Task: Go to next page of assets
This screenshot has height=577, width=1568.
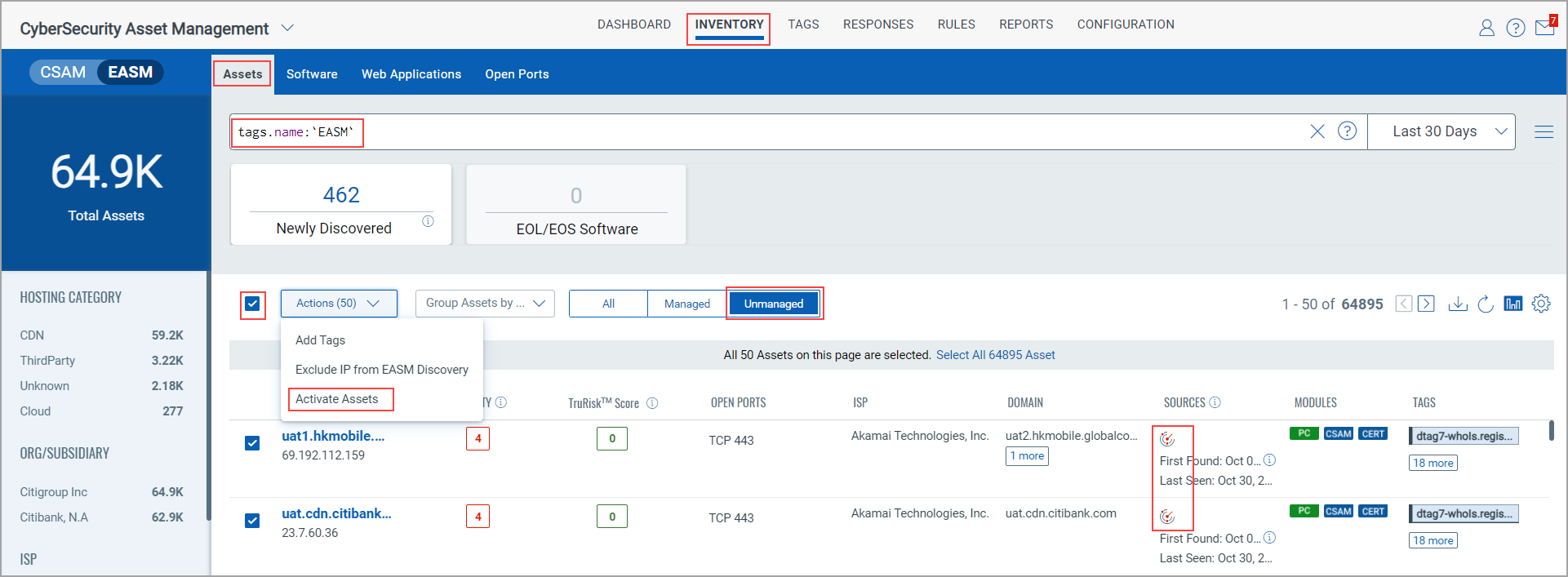Action: coord(1426,304)
